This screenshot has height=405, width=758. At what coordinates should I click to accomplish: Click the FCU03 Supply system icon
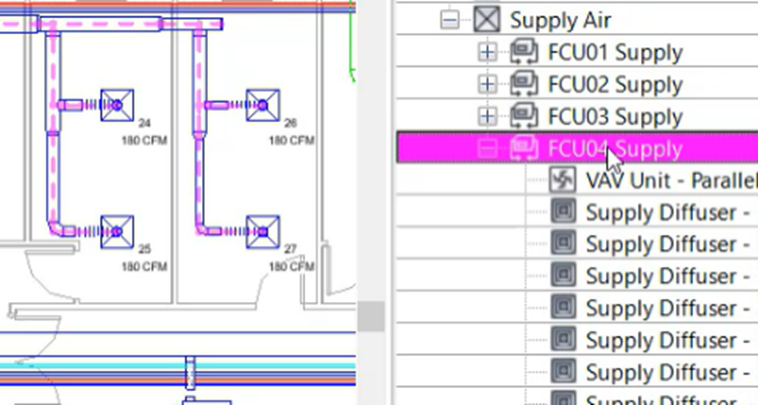pos(524,116)
